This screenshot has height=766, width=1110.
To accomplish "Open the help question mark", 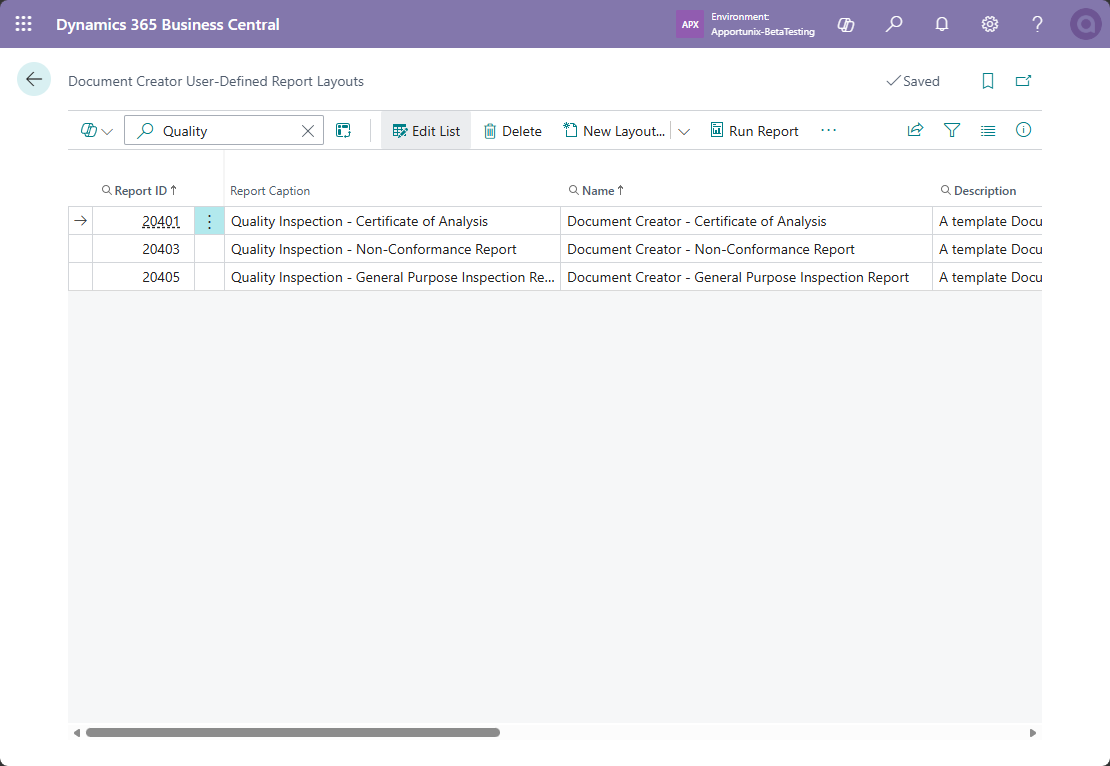I will tap(1037, 24).
